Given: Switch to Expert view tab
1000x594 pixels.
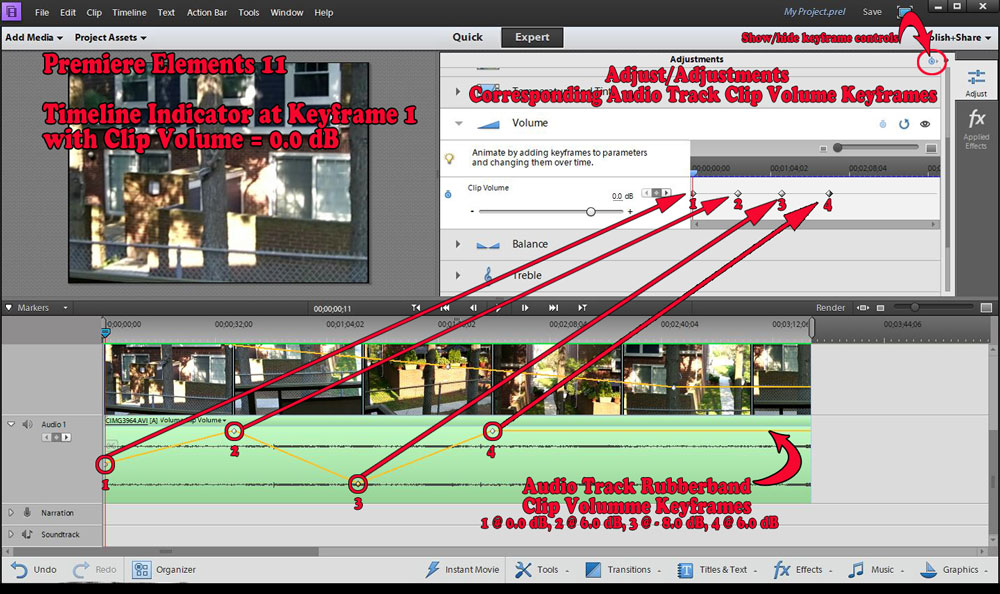Looking at the screenshot, I should pyautogui.click(x=532, y=37).
